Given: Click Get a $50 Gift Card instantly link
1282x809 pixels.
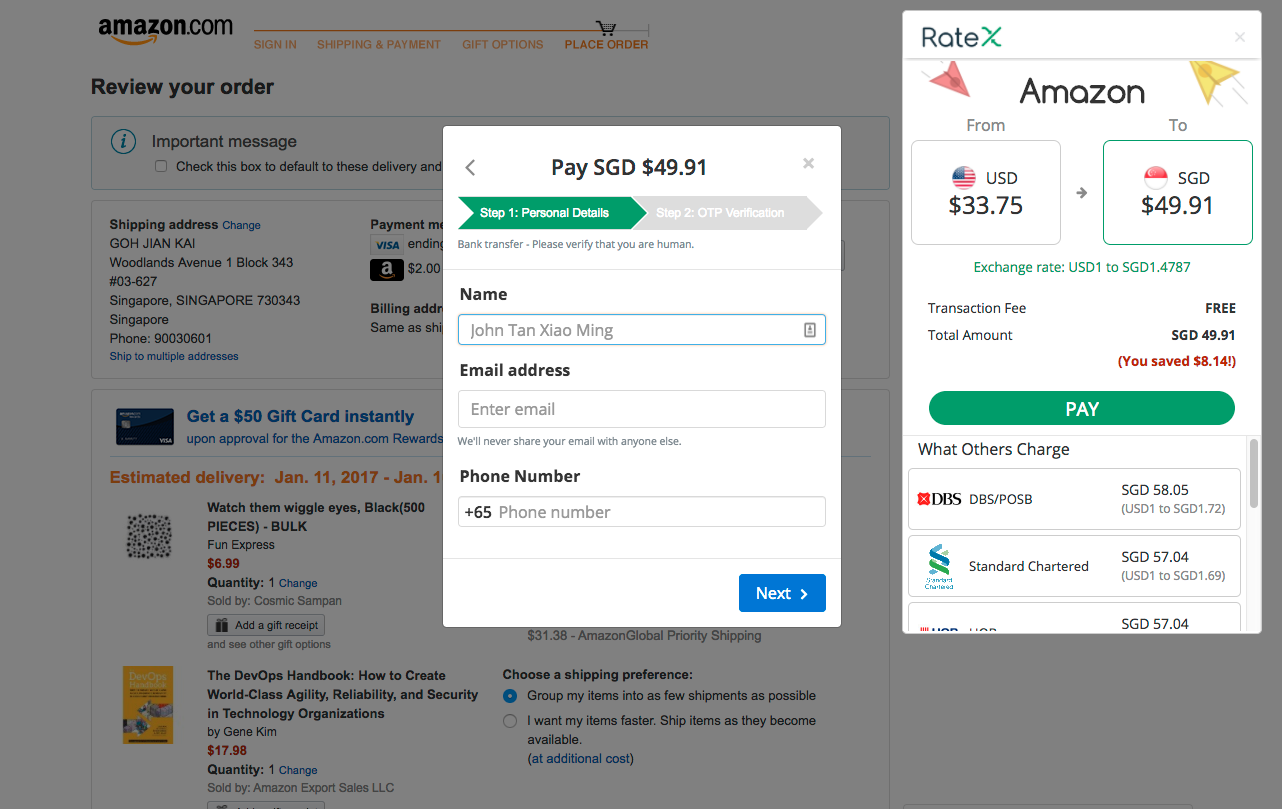Looking at the screenshot, I should click(x=300, y=416).
